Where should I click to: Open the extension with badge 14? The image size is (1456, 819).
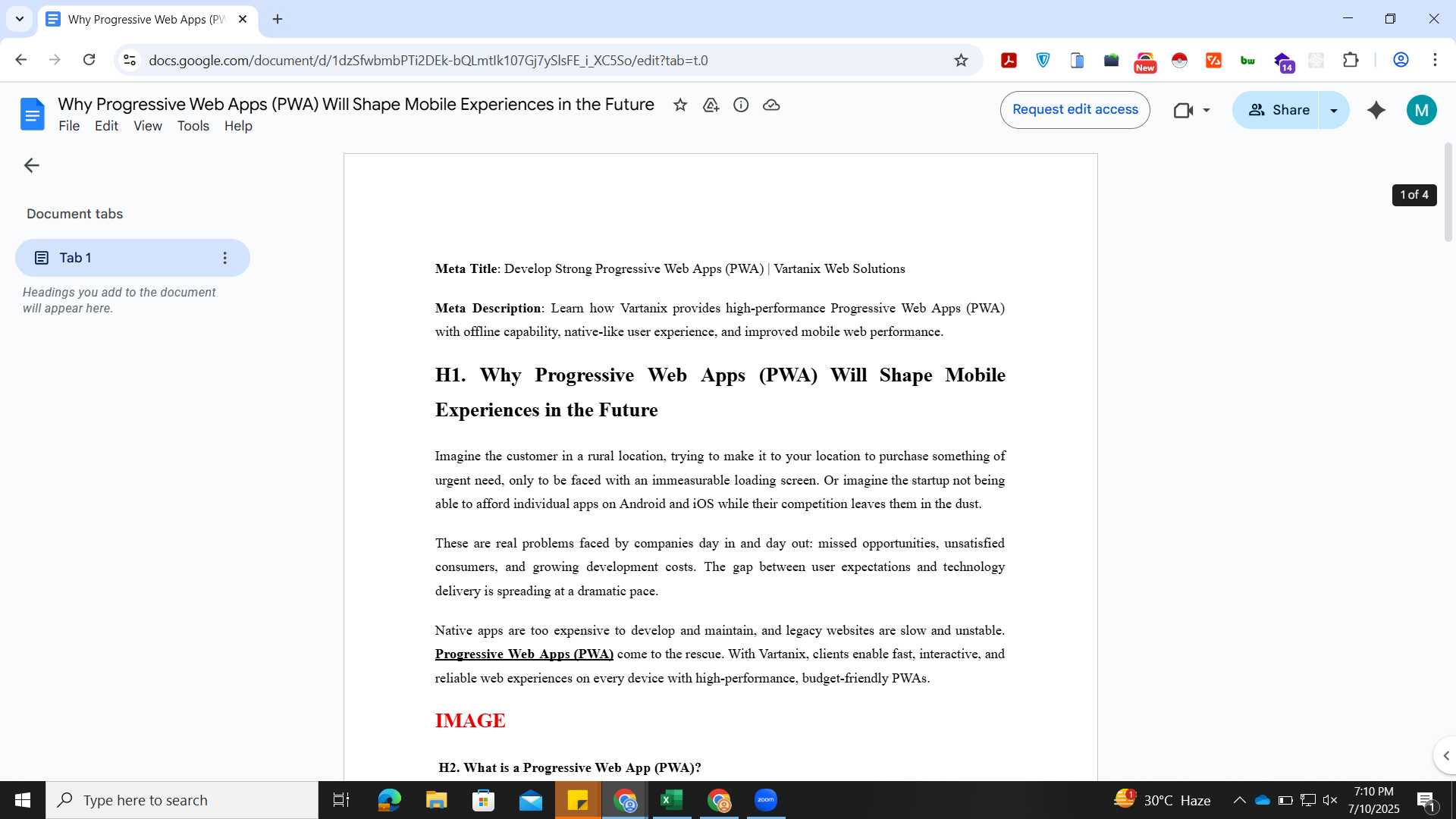[1283, 62]
